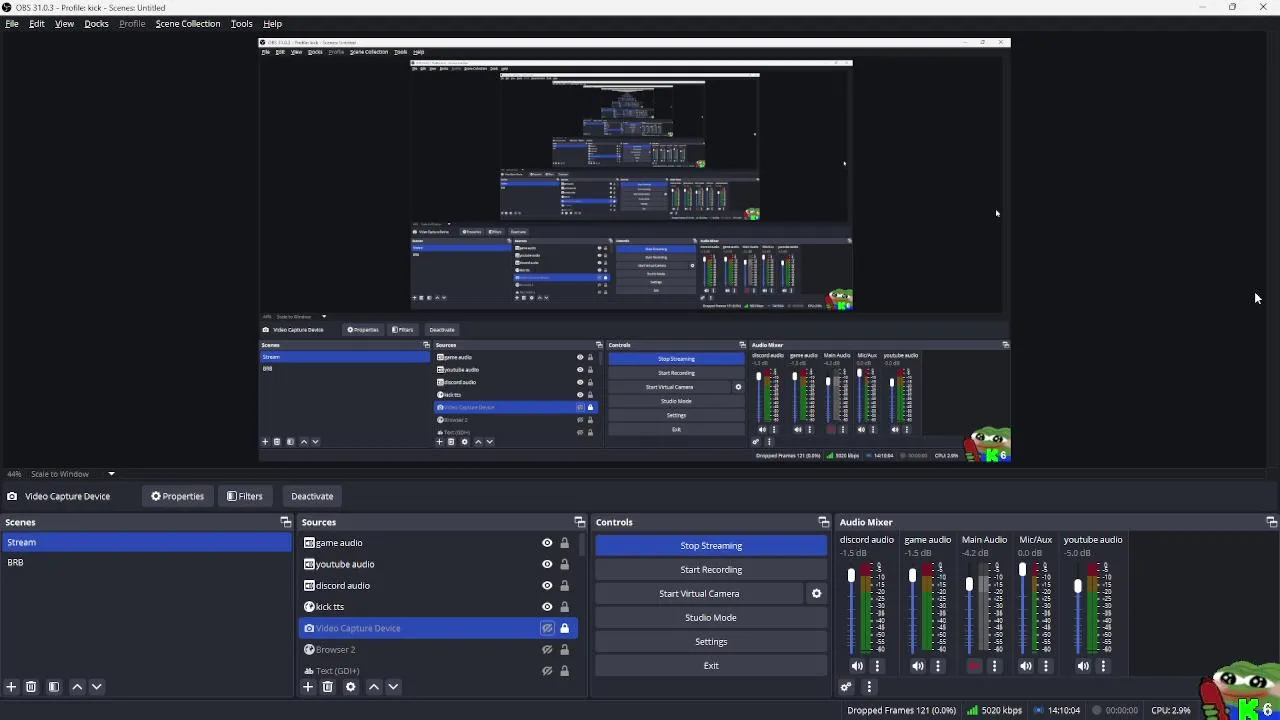Unmute the Main Audio red speaker icon
This screenshot has width=1280, height=720.
click(x=975, y=666)
